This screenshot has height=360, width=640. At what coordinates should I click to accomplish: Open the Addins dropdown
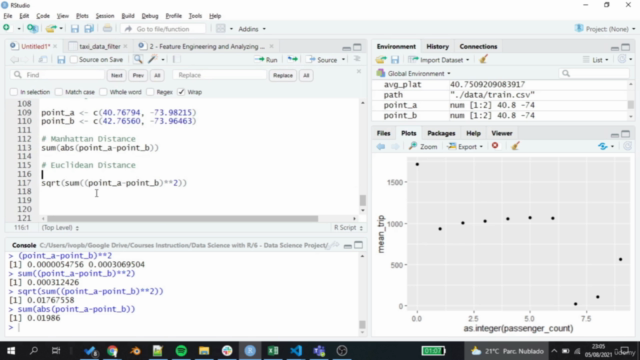coord(252,29)
